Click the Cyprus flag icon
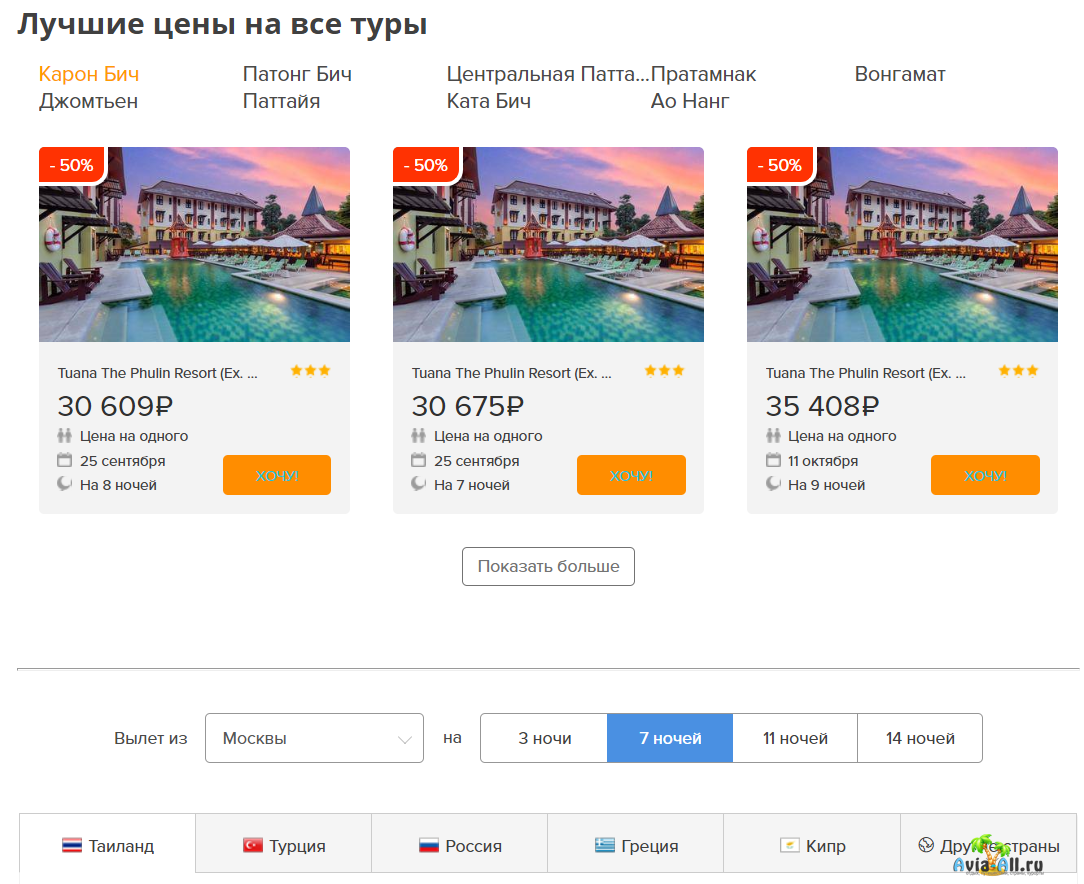Screen dimensions: 1084x884 coord(790,846)
